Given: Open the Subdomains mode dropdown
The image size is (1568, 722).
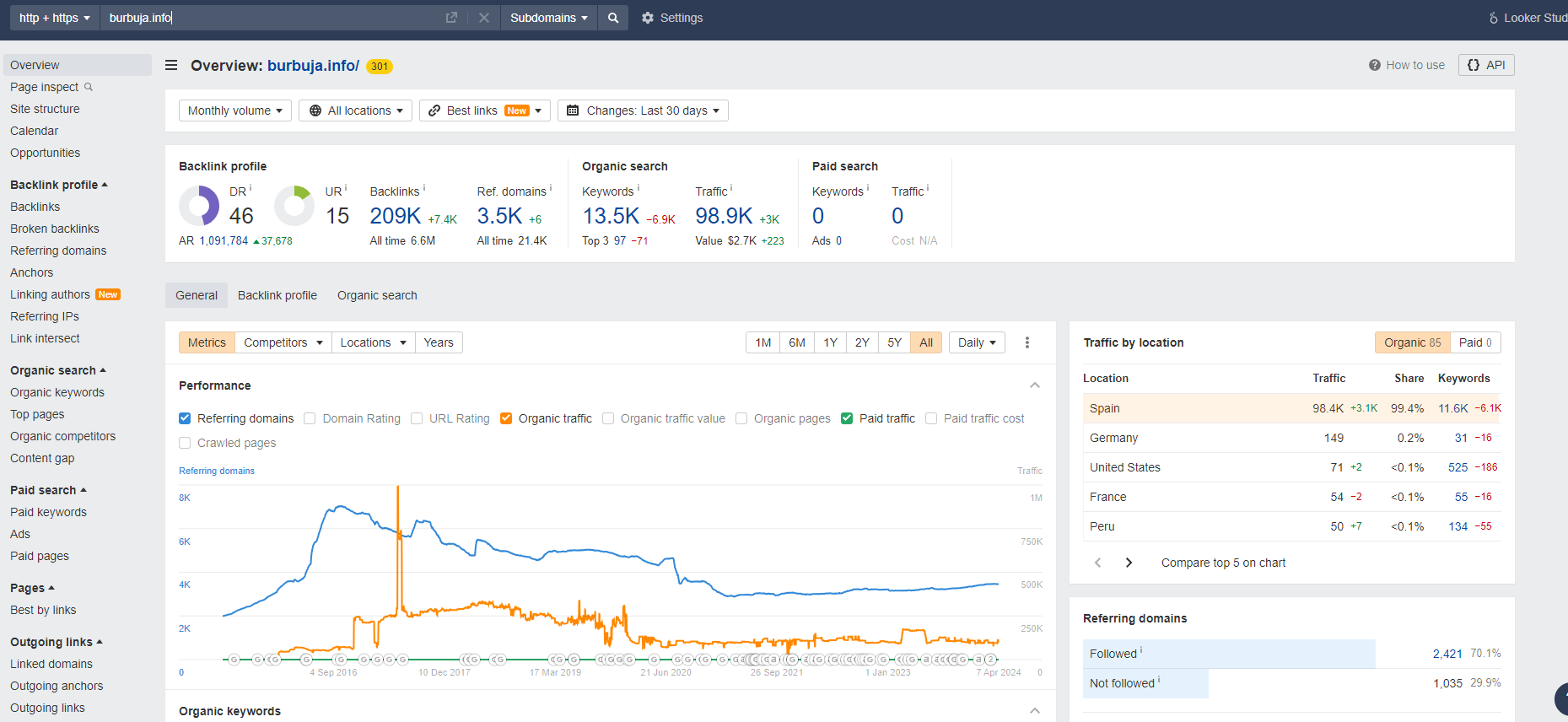Looking at the screenshot, I should click(x=549, y=18).
